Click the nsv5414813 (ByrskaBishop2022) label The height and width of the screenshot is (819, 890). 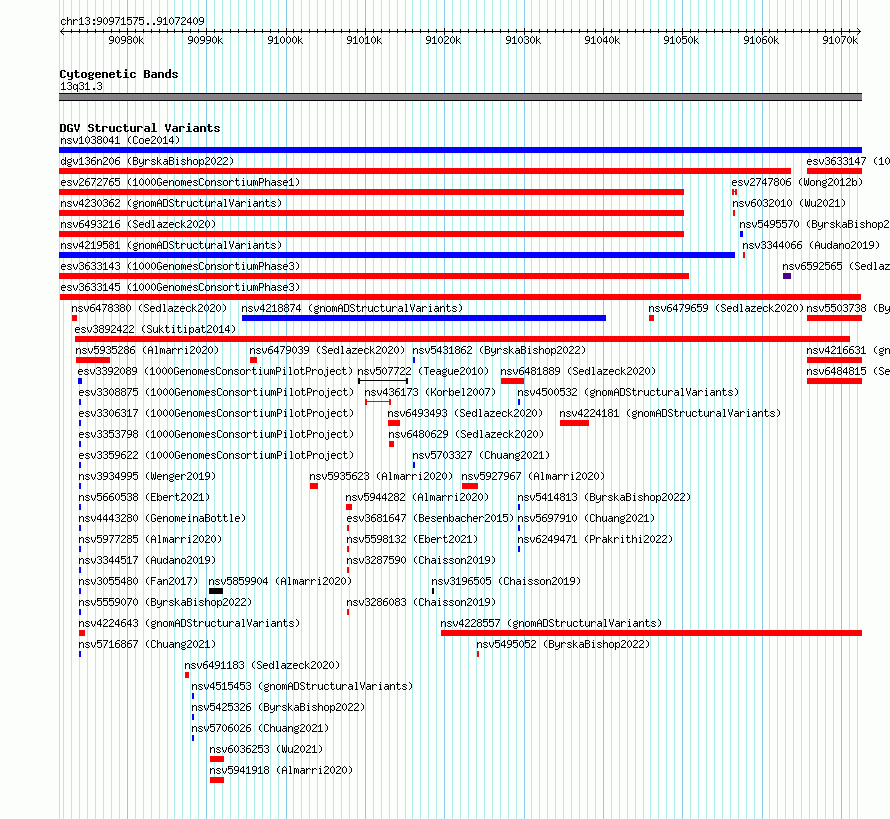[x=604, y=497]
